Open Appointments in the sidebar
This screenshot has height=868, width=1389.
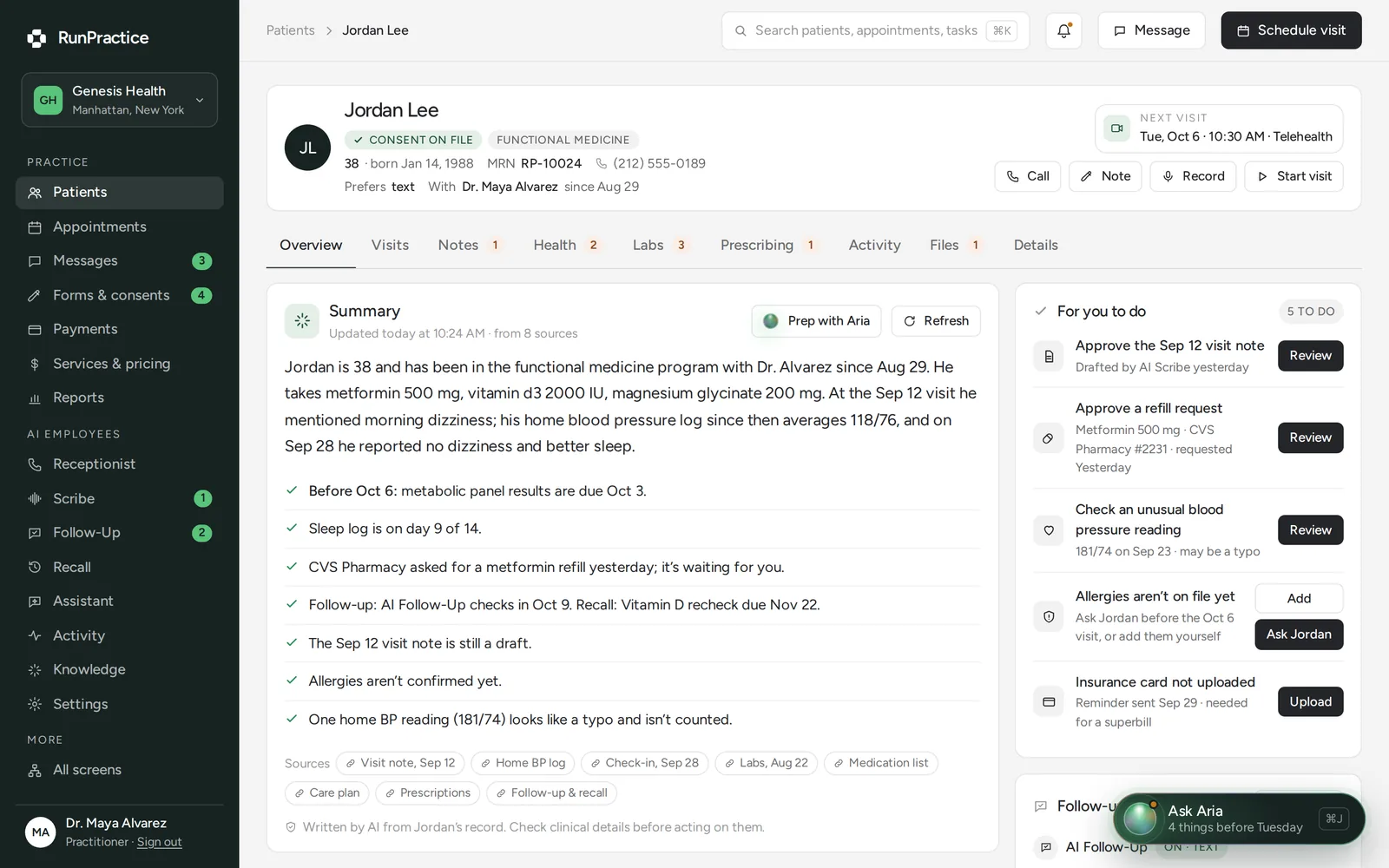pos(119,227)
